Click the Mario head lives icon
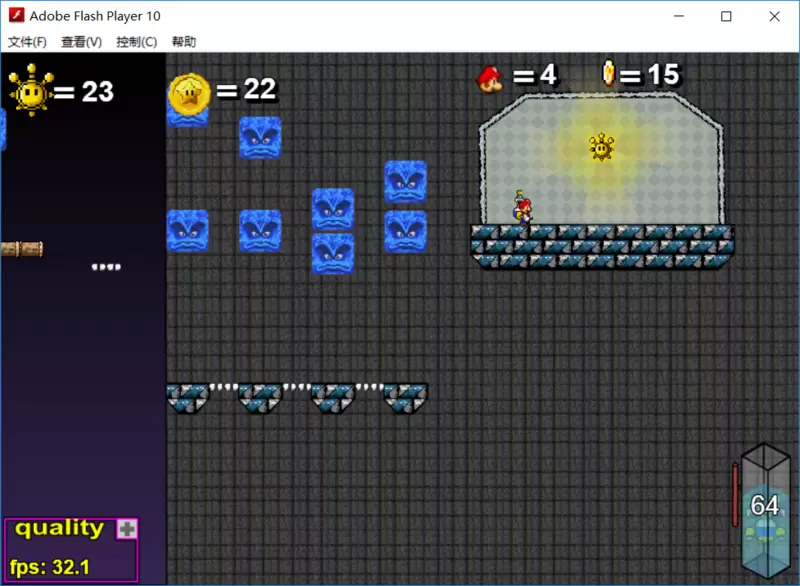 click(490, 79)
